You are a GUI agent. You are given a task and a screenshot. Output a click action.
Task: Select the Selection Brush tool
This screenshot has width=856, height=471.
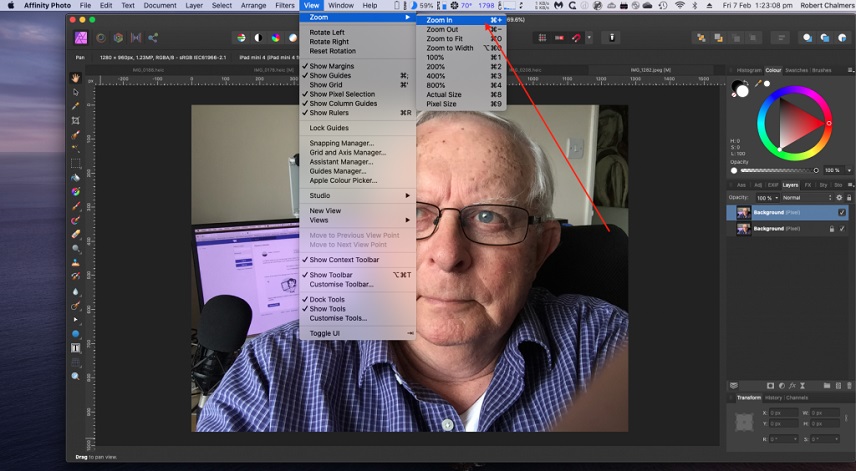75,135
